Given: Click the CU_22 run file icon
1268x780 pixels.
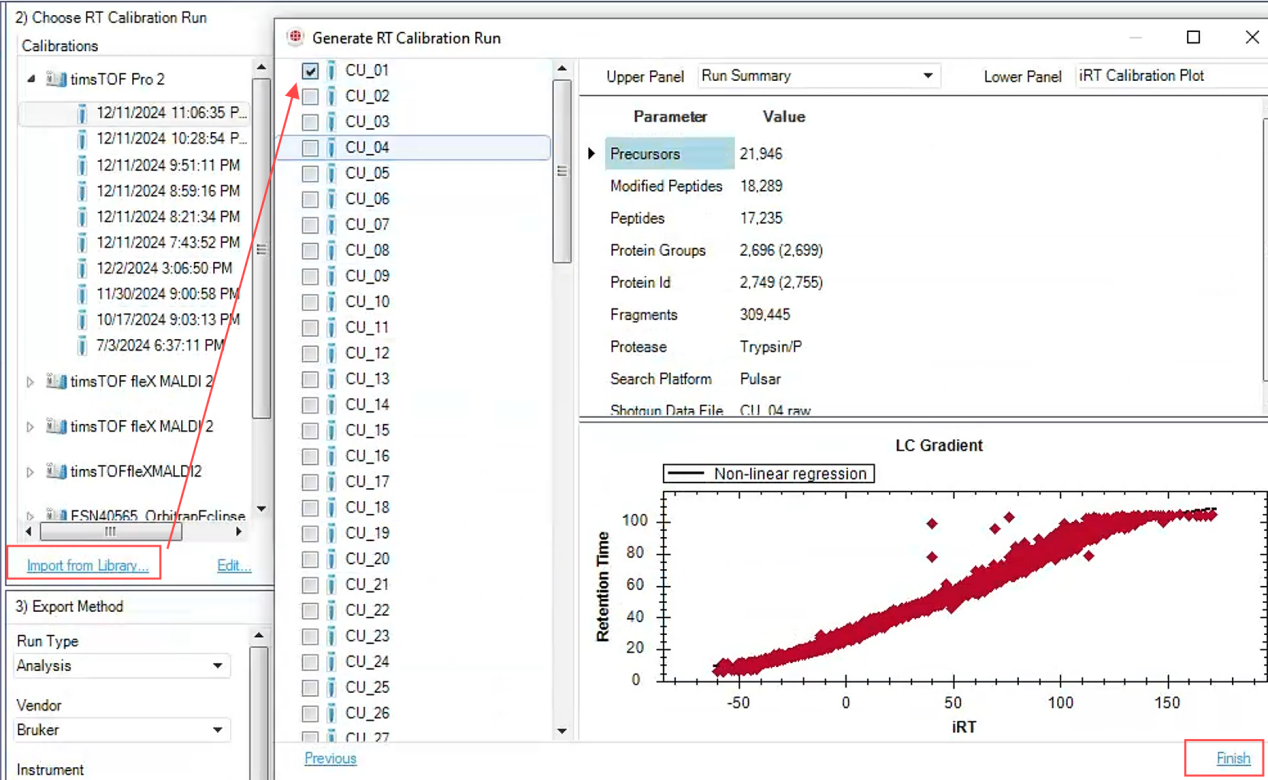Looking at the screenshot, I should [x=332, y=611].
